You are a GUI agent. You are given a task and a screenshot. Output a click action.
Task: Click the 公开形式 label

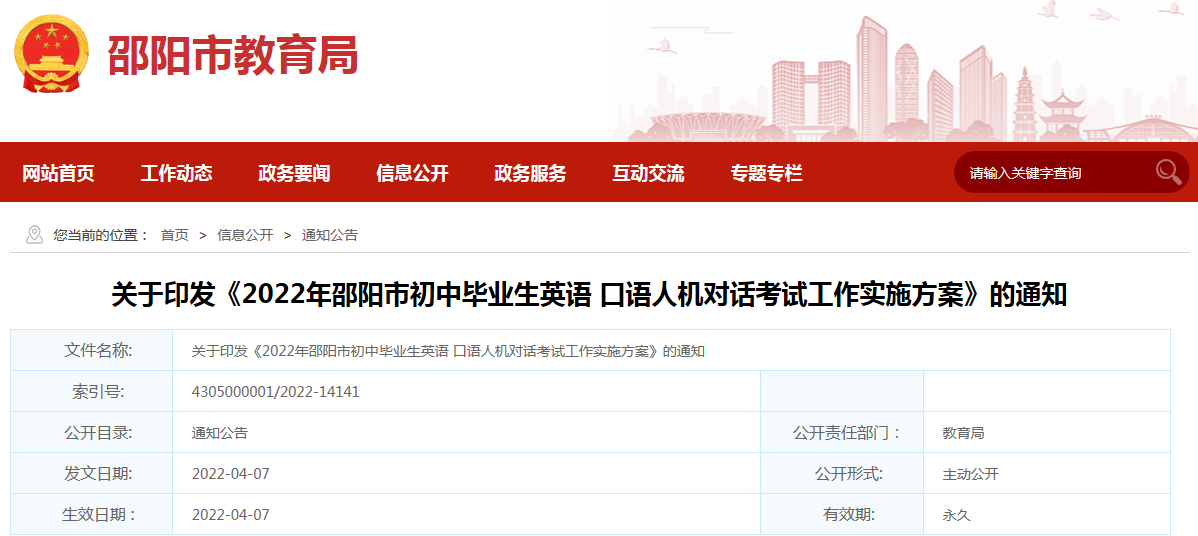tap(849, 474)
